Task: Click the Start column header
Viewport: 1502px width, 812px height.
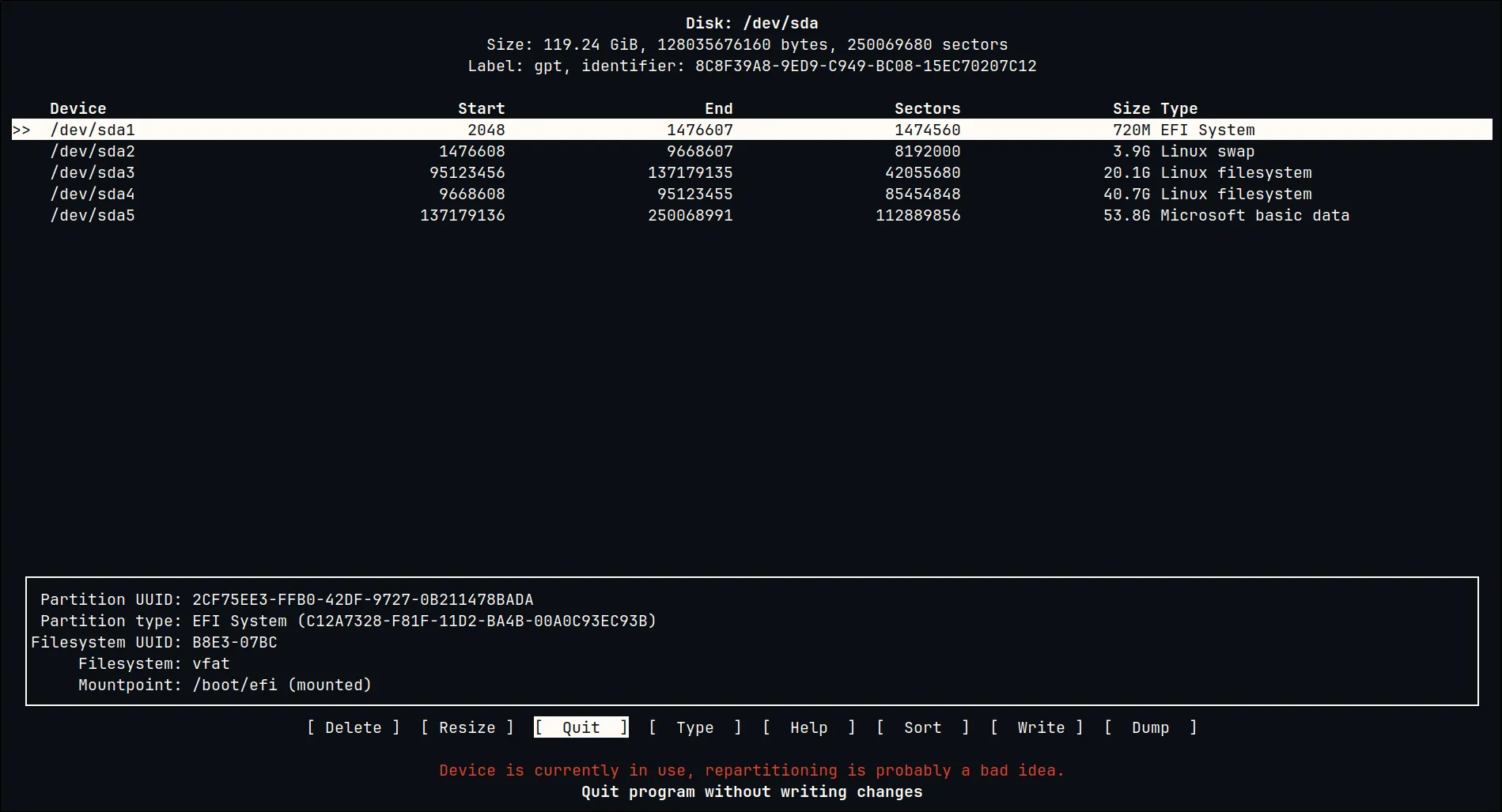Action: pyautogui.click(x=481, y=108)
